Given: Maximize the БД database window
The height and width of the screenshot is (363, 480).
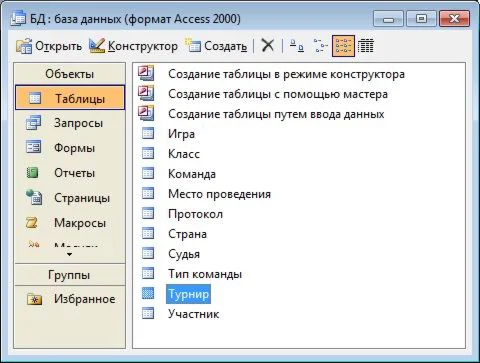Looking at the screenshot, I should [x=421, y=19].
